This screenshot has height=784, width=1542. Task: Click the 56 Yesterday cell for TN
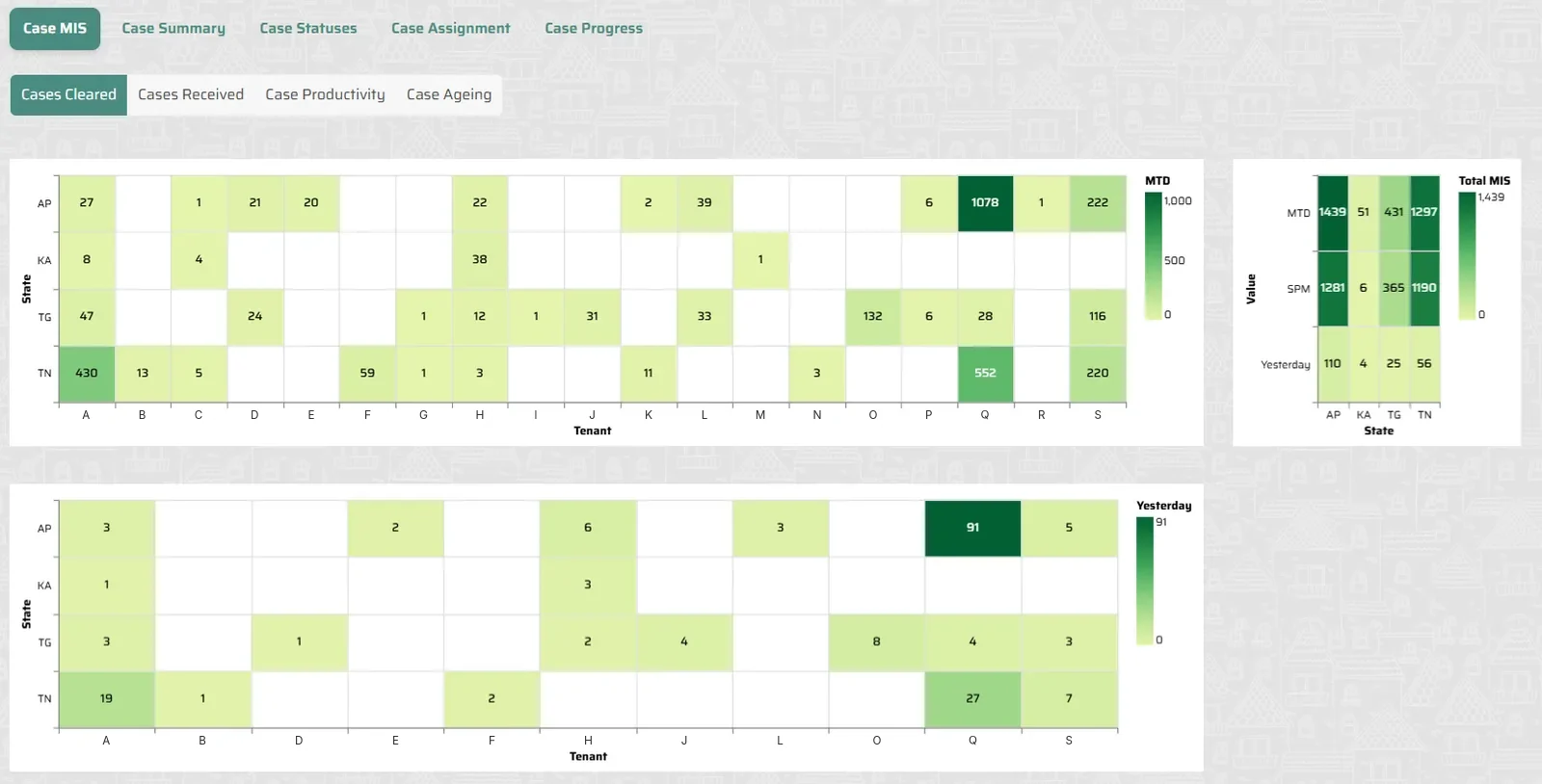coord(1424,364)
